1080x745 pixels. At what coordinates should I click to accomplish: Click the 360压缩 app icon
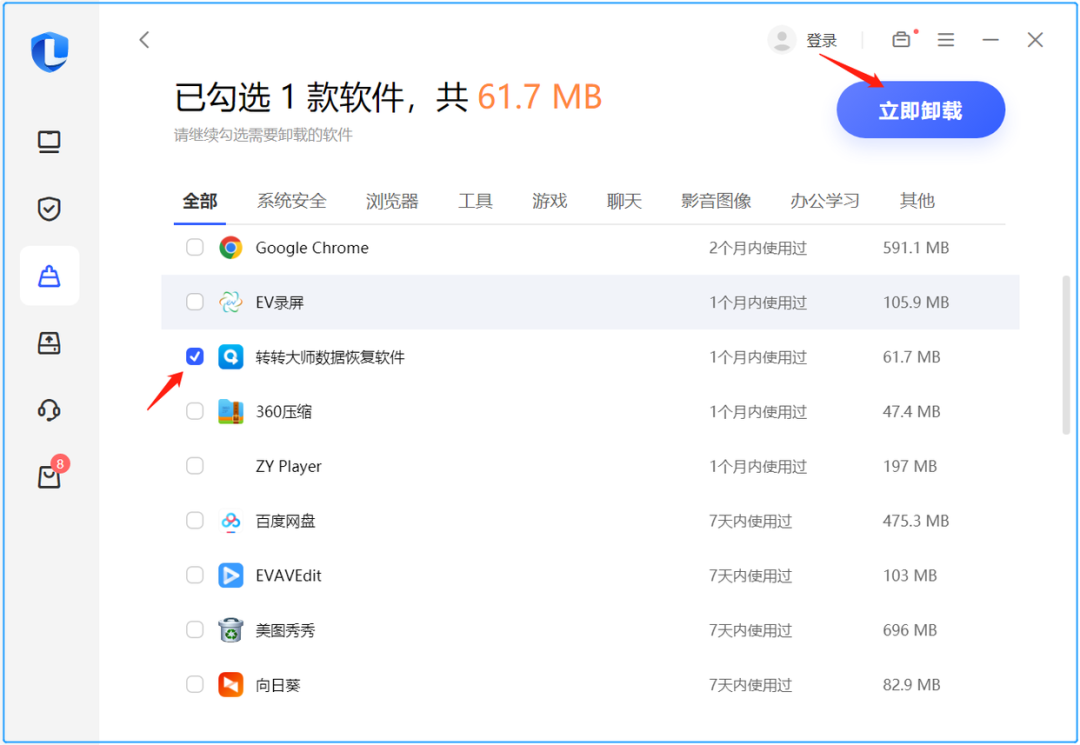coord(231,411)
